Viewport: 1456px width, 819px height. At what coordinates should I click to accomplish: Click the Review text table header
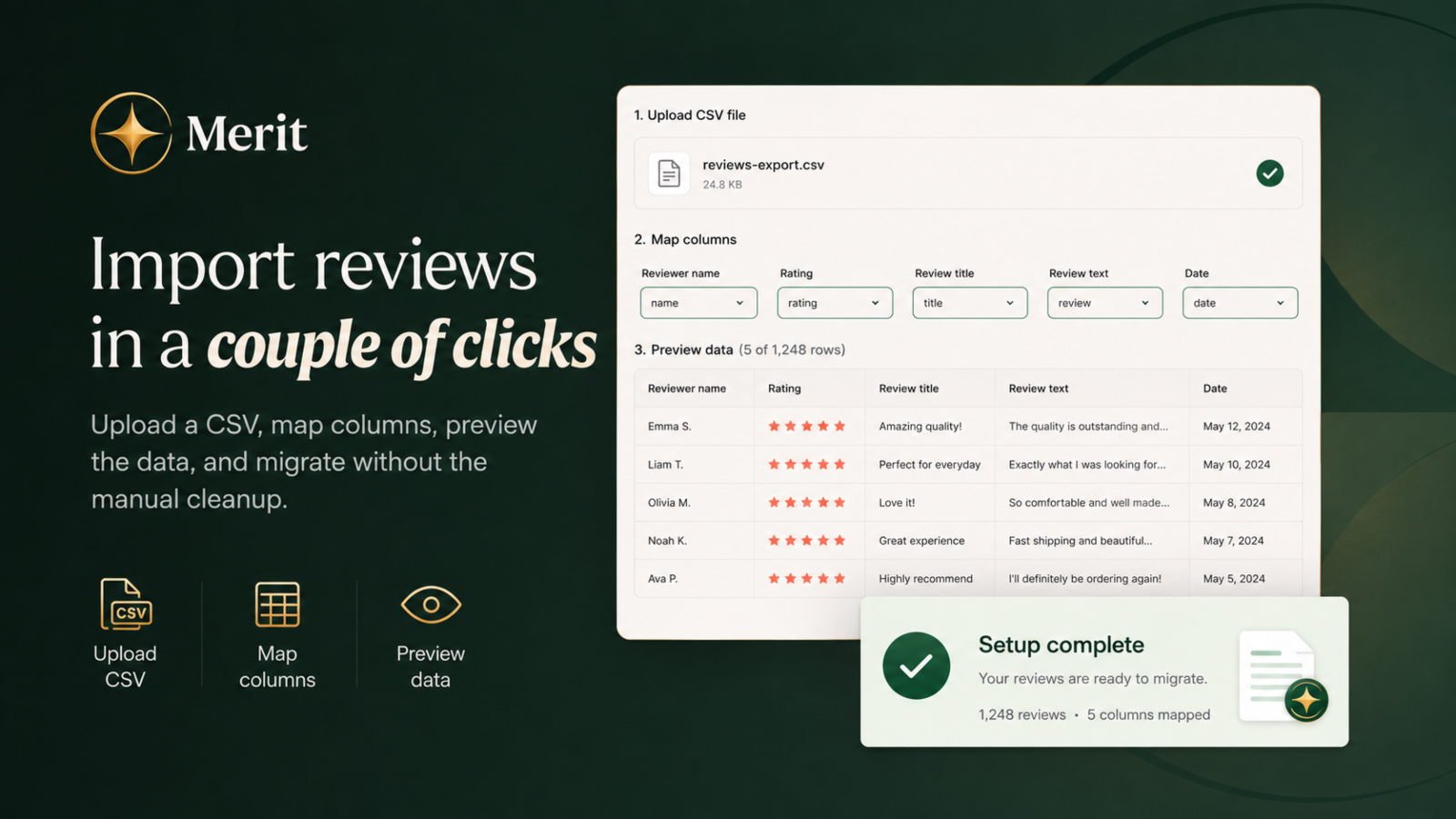1038,389
